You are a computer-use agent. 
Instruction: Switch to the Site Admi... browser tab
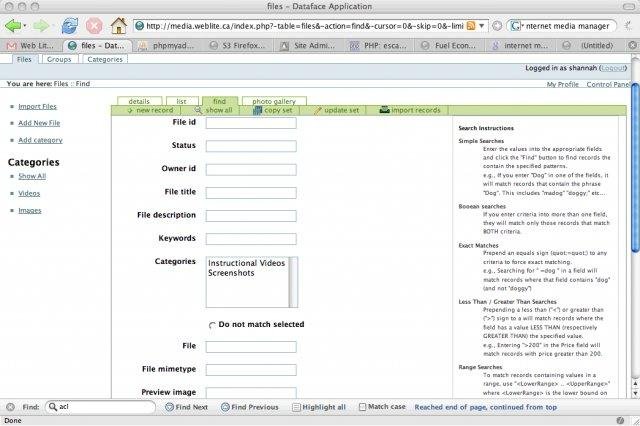tap(308, 45)
